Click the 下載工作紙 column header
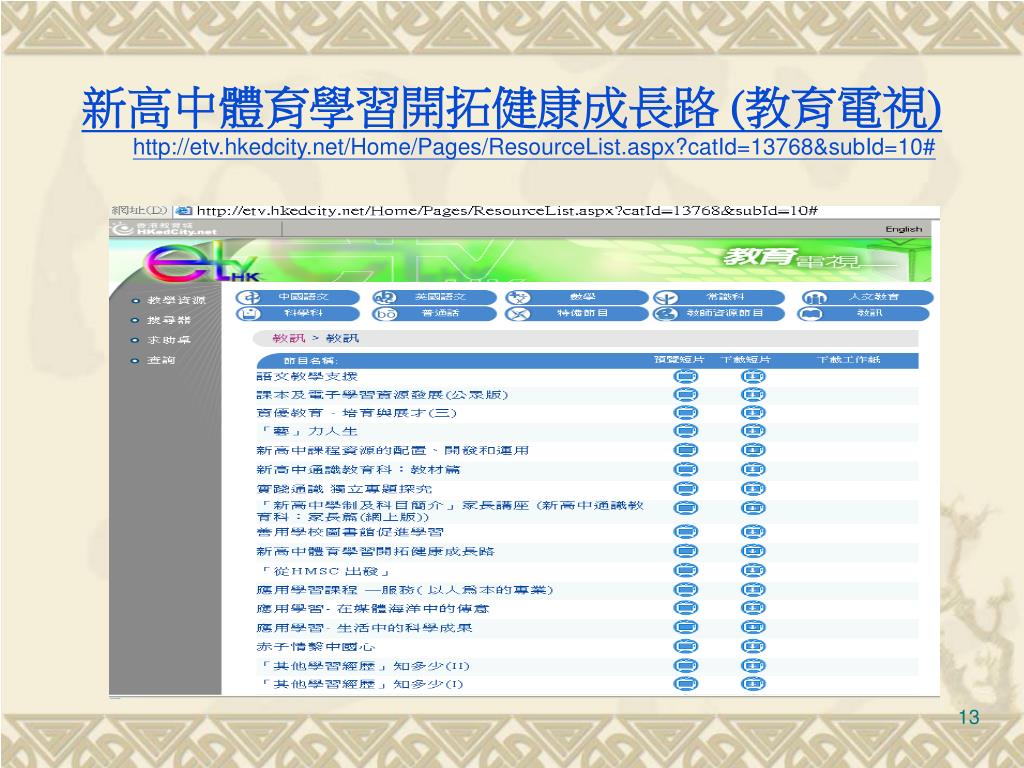 pyautogui.click(x=849, y=360)
